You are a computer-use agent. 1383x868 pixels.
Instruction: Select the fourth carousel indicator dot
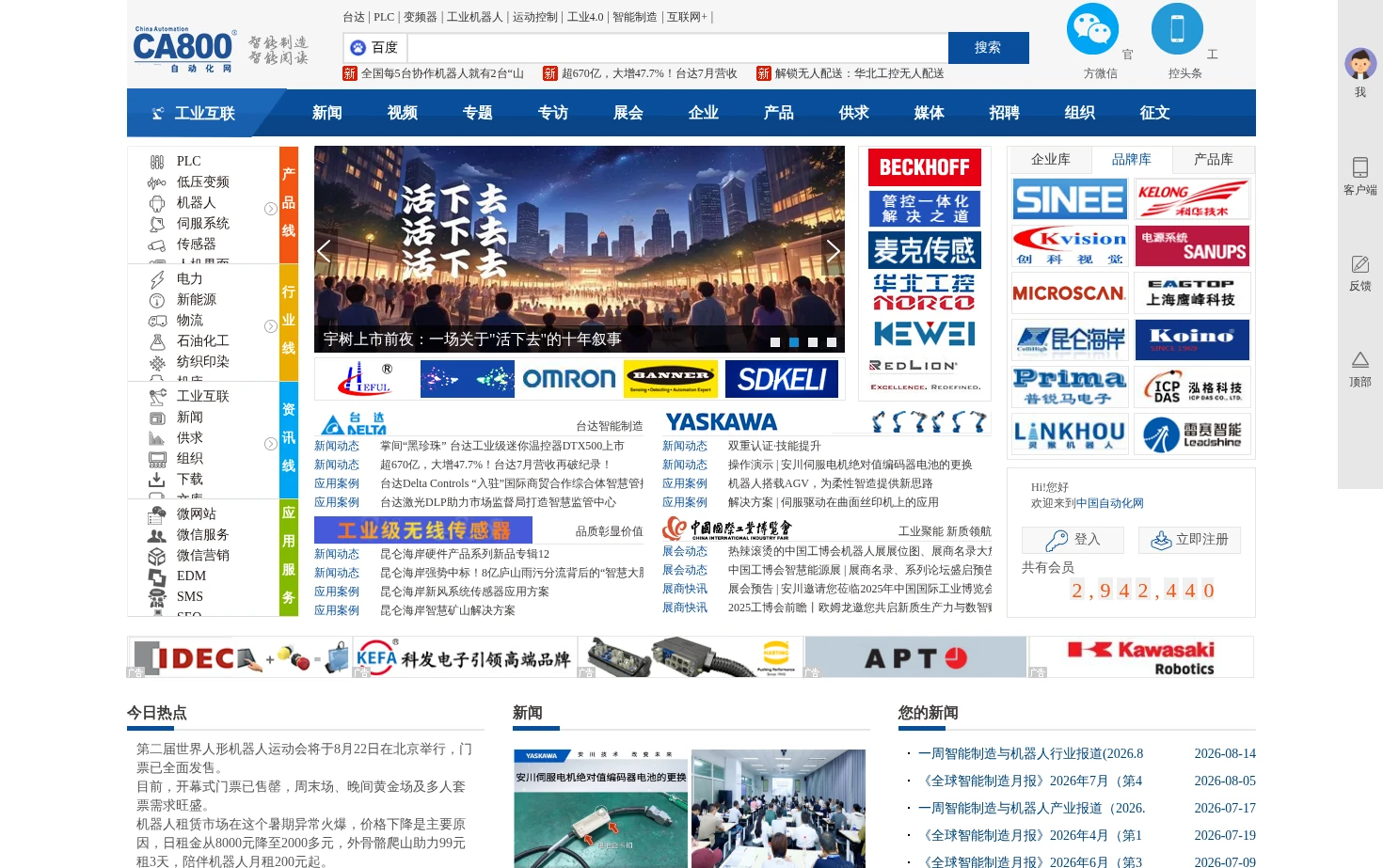click(832, 342)
